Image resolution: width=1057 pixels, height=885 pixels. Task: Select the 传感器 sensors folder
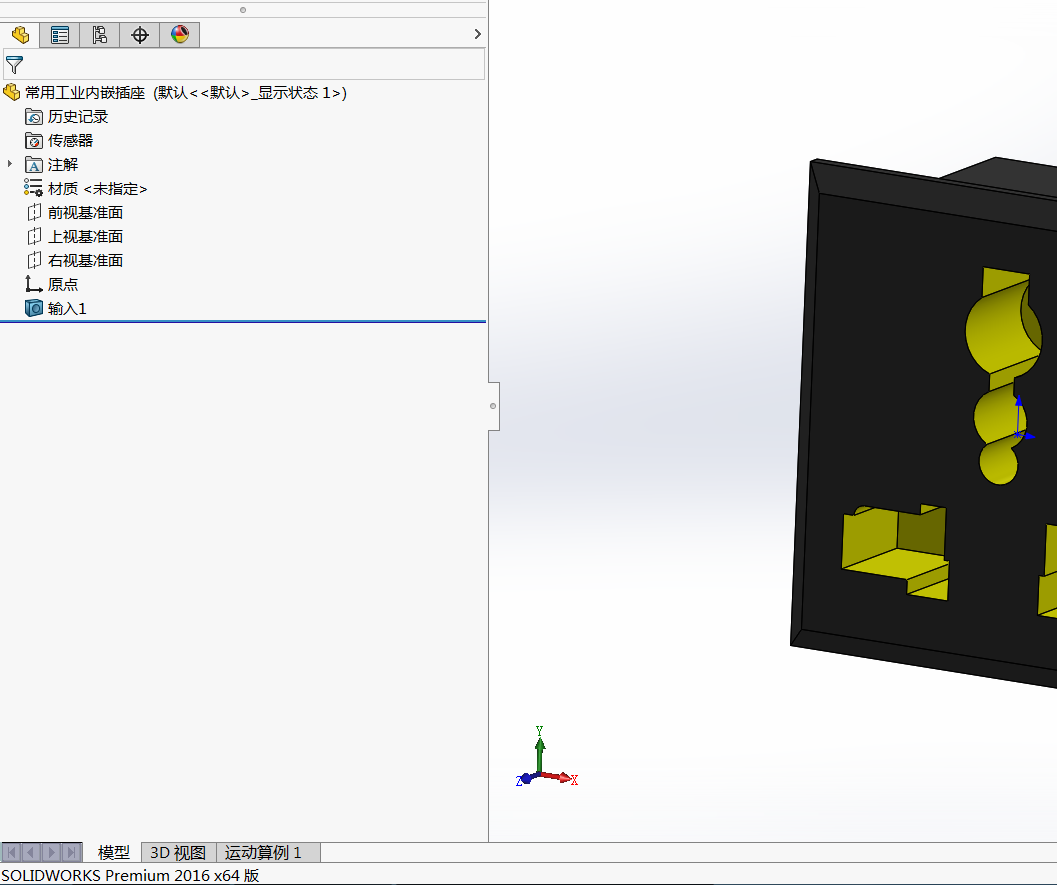[x=70, y=141]
